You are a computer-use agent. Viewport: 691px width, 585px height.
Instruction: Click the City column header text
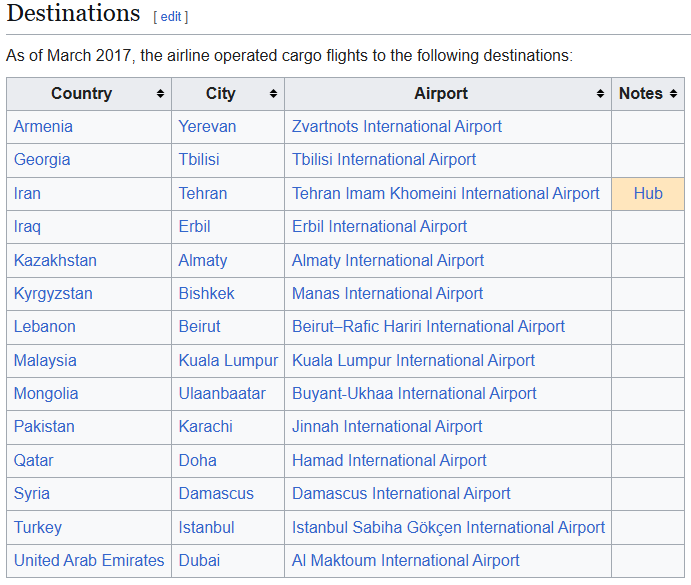[220, 93]
